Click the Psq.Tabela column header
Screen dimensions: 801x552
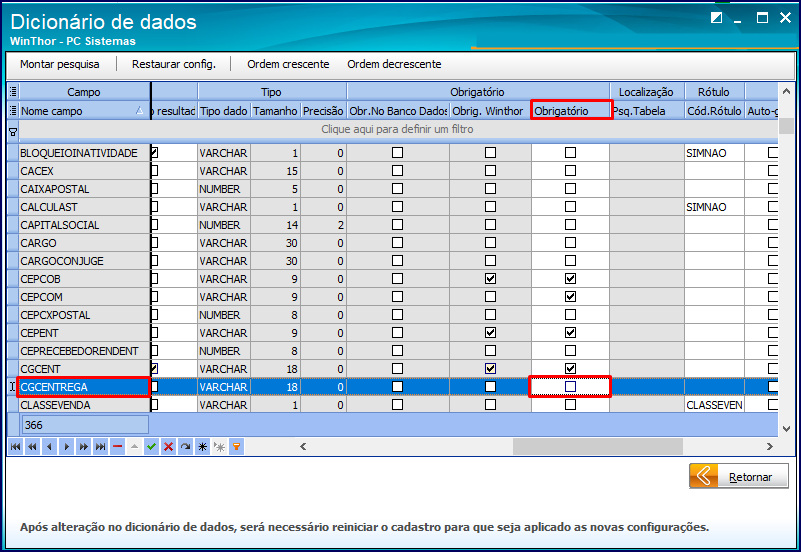point(647,111)
